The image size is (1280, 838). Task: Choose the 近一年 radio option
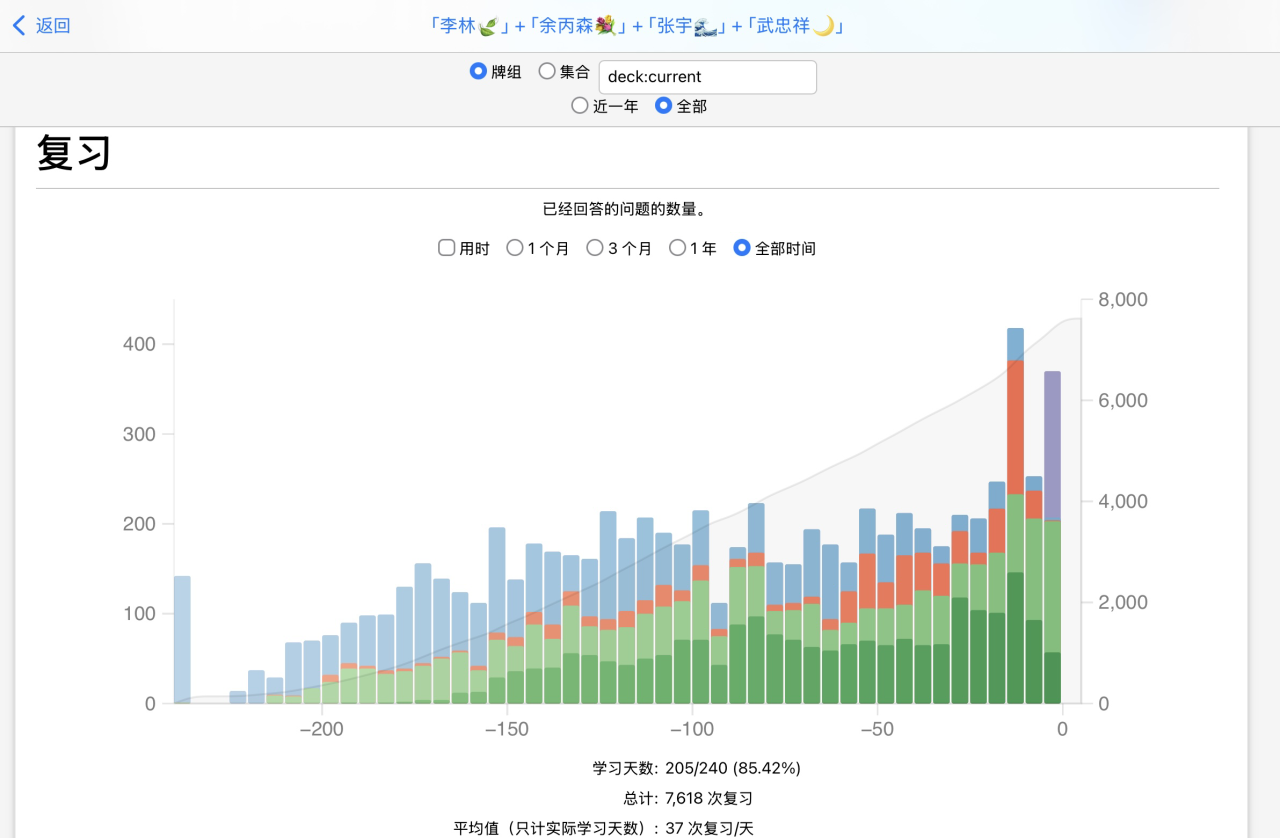pyautogui.click(x=579, y=105)
